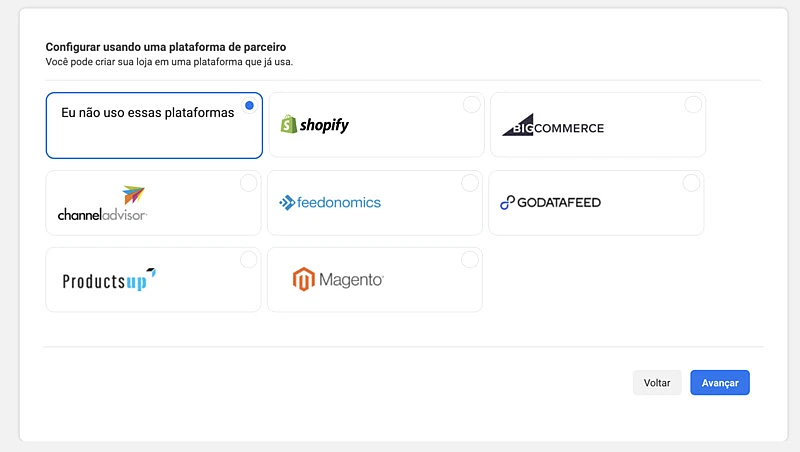Select the Feedonomics radio button

pyautogui.click(x=469, y=183)
